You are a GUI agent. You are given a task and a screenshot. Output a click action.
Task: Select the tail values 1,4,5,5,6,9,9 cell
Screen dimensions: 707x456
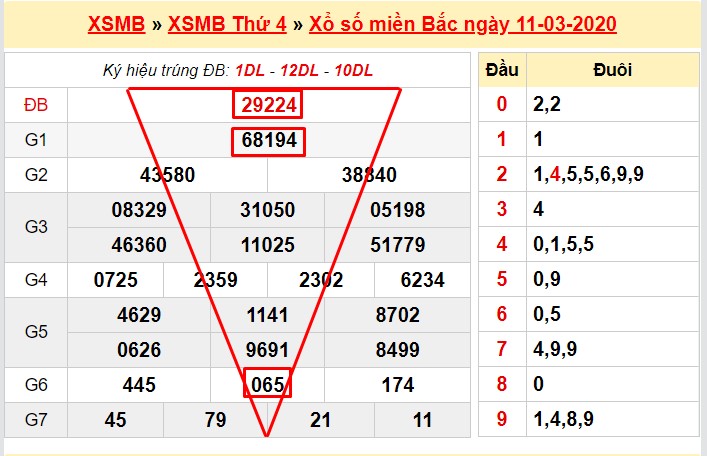[588, 175]
